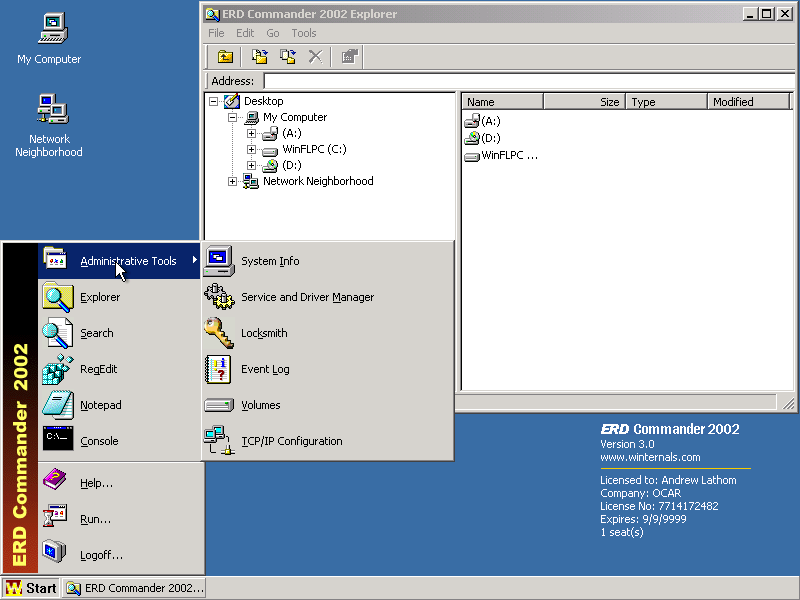Select Network Neighborhood in the folder tree
800x600 pixels.
(x=318, y=181)
